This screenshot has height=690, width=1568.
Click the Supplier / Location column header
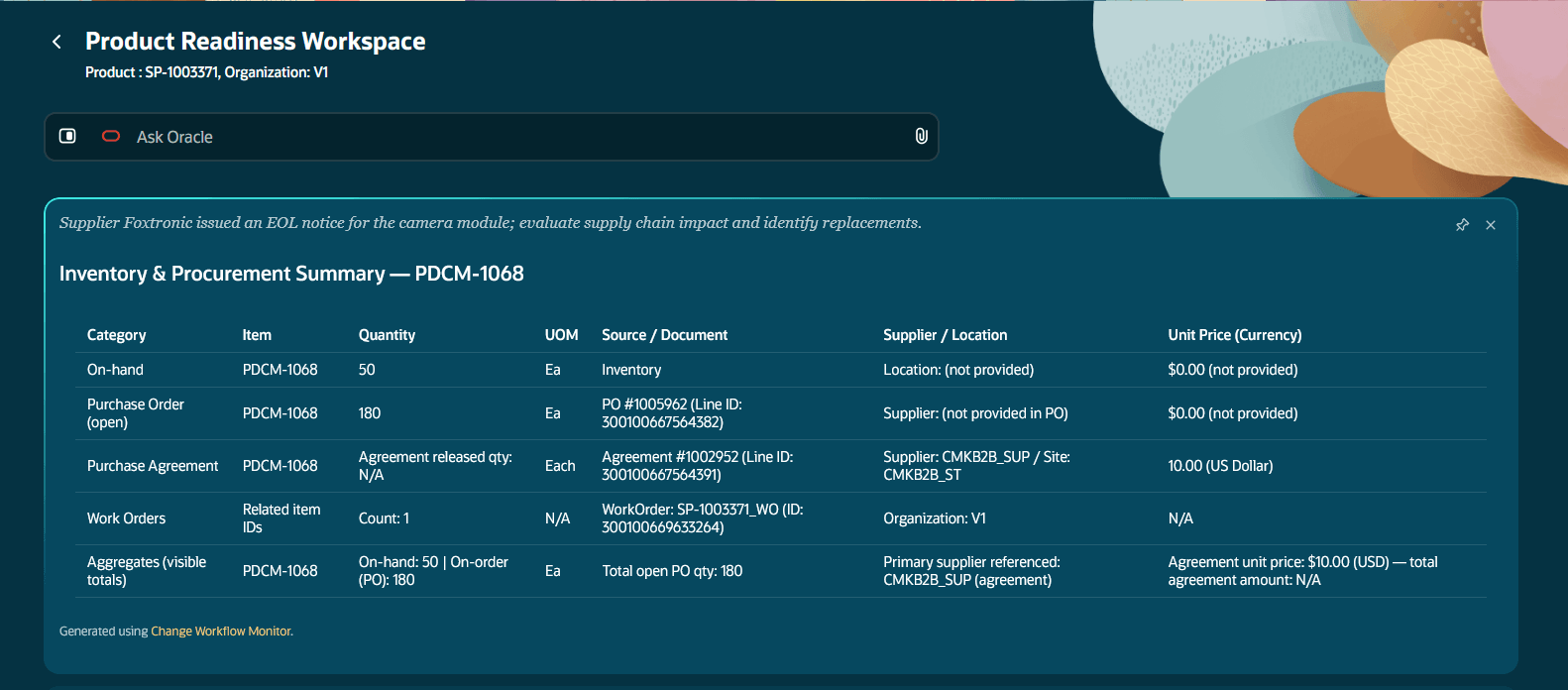(x=946, y=335)
